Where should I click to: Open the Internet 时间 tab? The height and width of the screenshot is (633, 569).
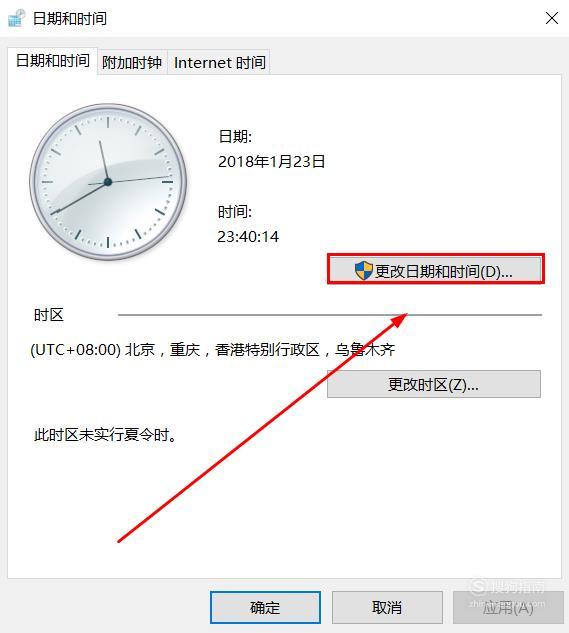[219, 63]
